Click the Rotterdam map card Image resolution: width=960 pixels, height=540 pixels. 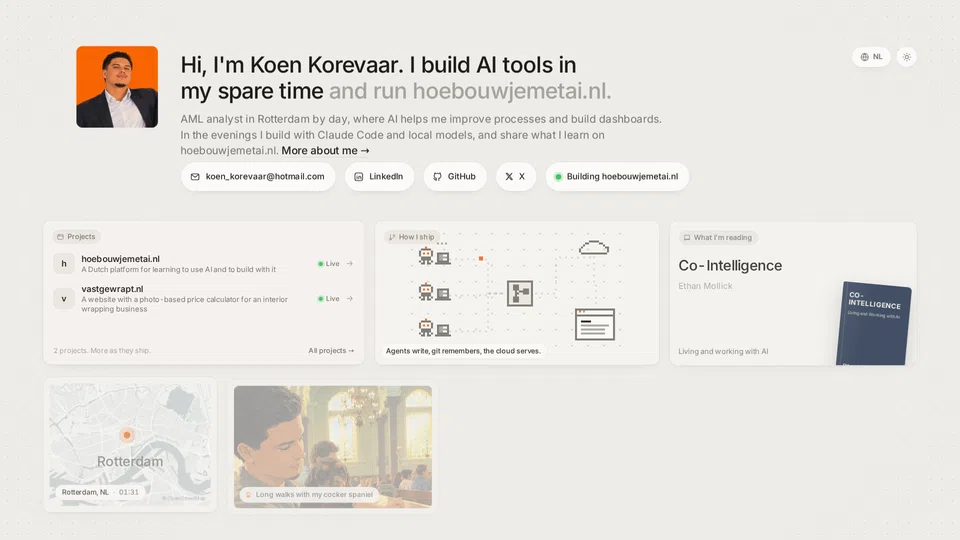coord(130,444)
